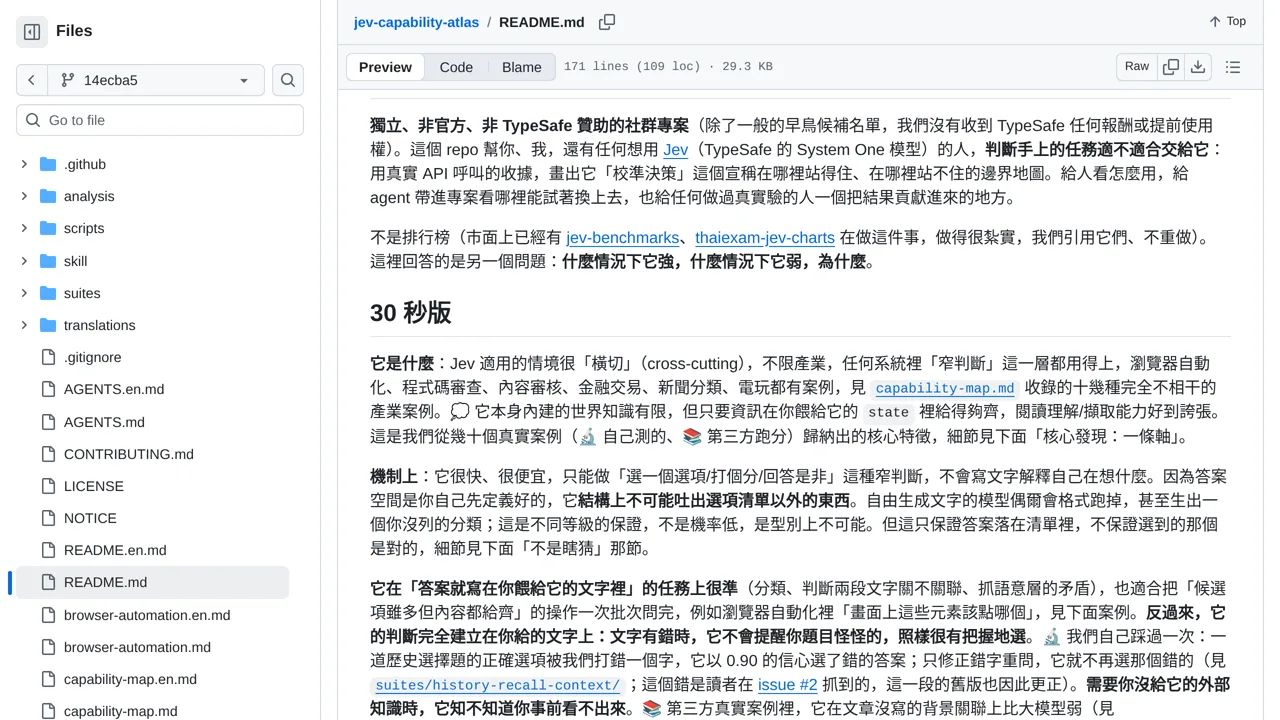Click the analysis folder icon
Screen dimensions: 1280x720
48,196
